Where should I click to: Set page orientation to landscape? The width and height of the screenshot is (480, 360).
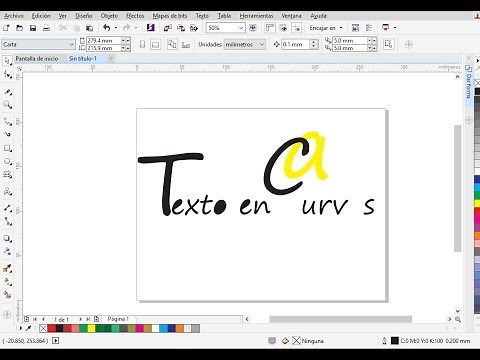[155, 44]
